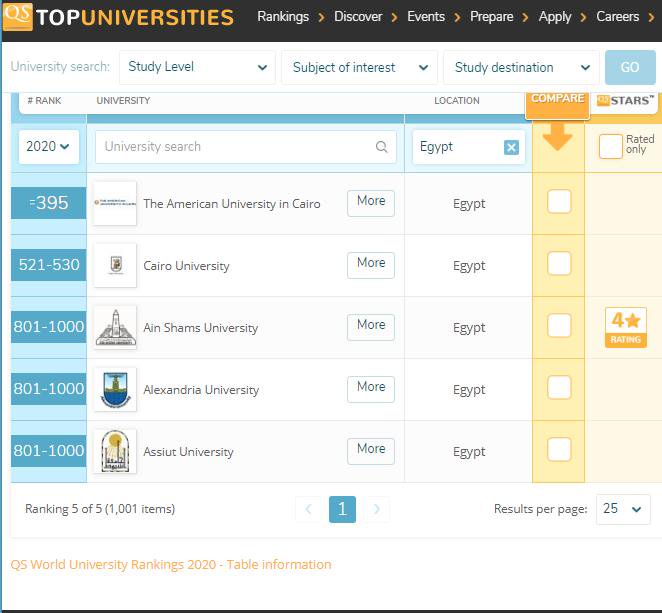
Task: Go to the next results page arrow
Action: click(x=376, y=509)
